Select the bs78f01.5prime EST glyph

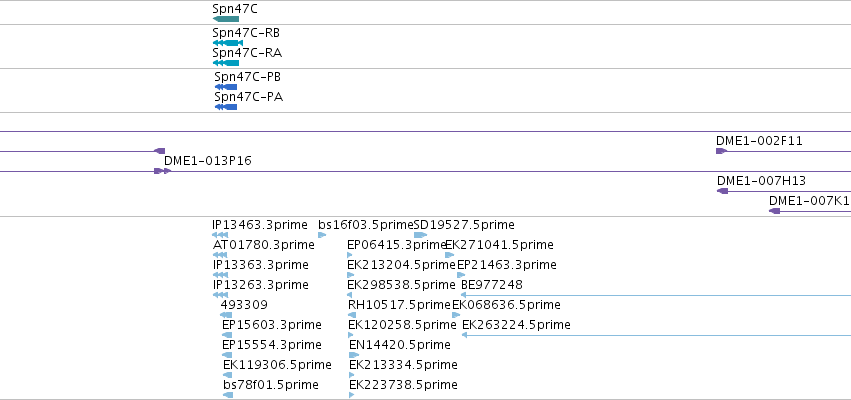[x=228, y=395]
